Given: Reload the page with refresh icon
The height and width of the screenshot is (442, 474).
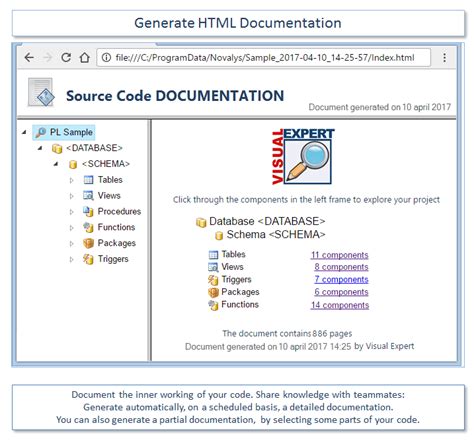Looking at the screenshot, I should [x=66, y=58].
